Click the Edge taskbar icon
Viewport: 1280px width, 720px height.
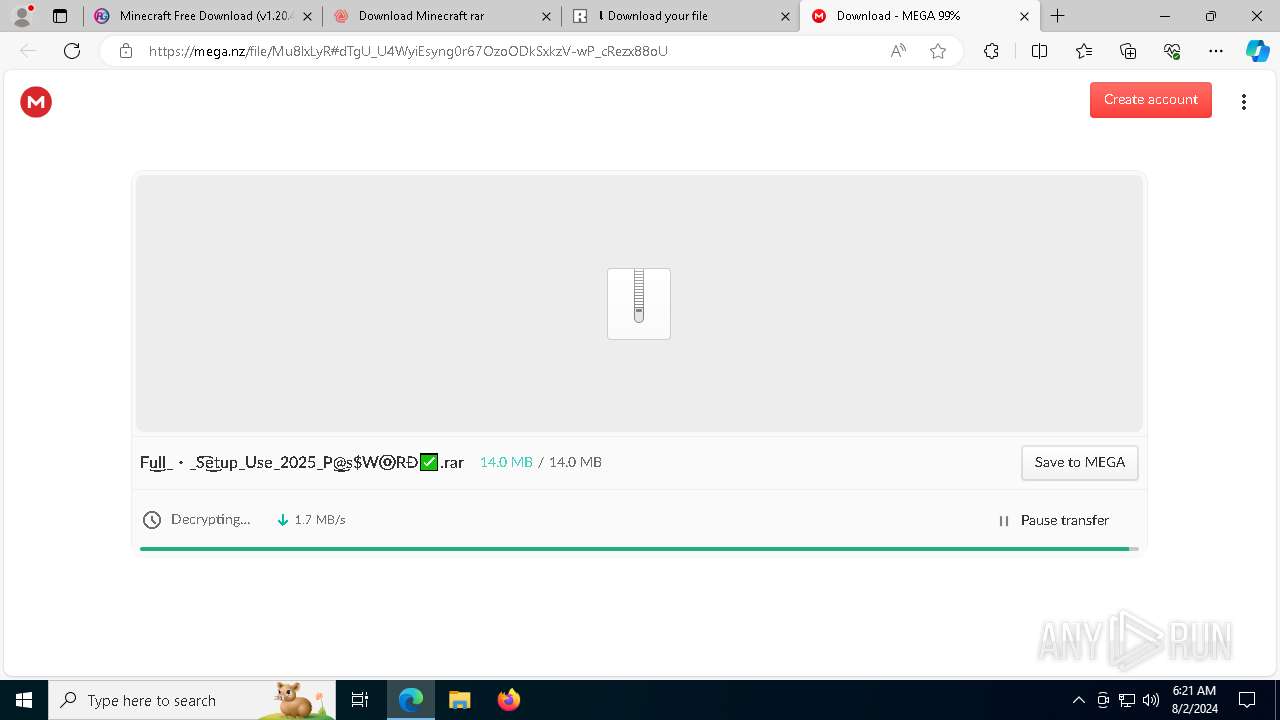tap(411, 700)
